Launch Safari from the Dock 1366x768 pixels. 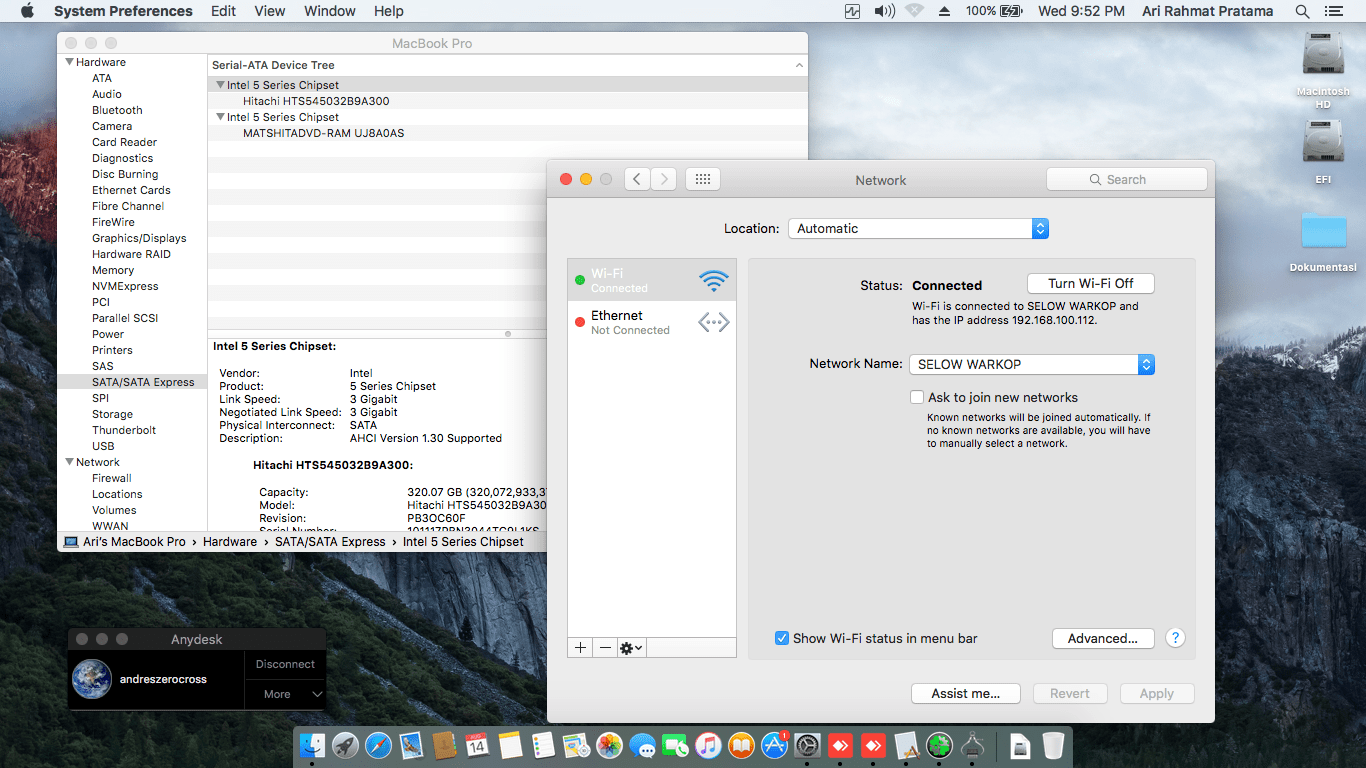378,745
